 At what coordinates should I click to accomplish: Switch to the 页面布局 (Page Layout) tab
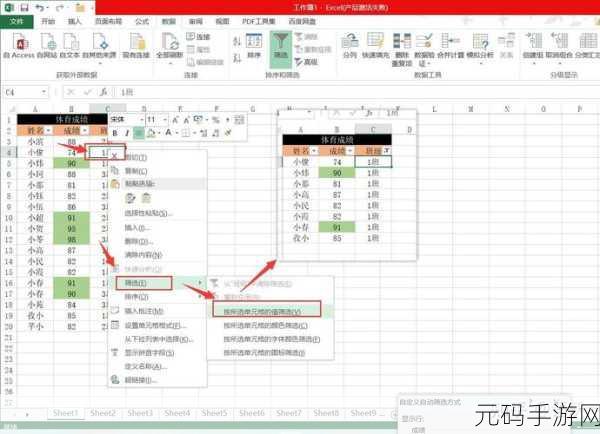108,21
